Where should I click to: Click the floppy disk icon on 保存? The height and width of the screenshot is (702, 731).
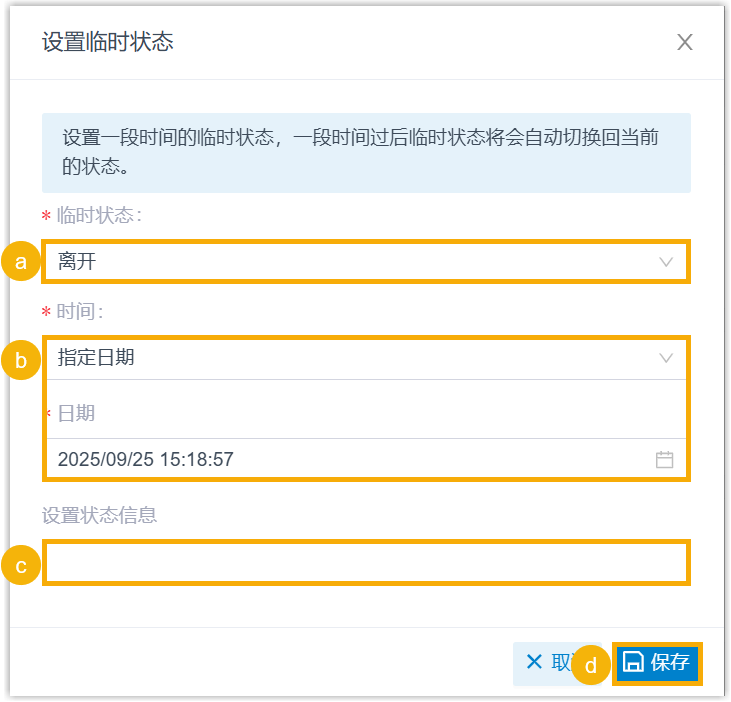click(633, 663)
